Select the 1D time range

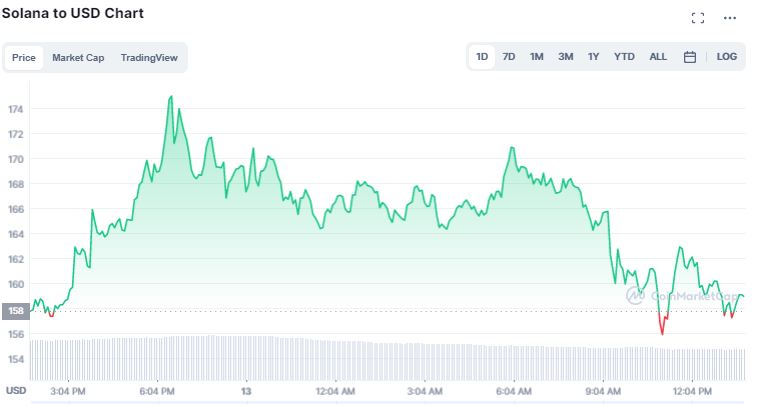[482, 57]
